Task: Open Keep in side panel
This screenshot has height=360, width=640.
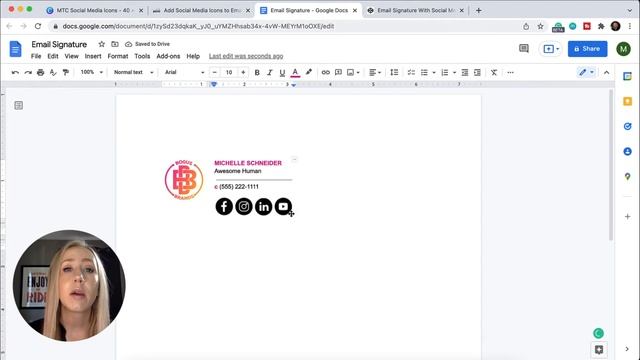Action: pyautogui.click(x=627, y=101)
